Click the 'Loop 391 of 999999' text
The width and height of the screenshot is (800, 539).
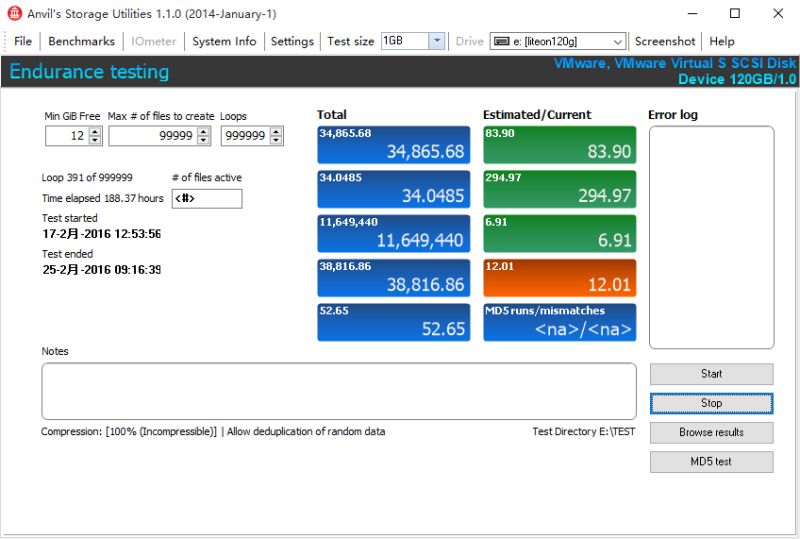click(x=87, y=178)
